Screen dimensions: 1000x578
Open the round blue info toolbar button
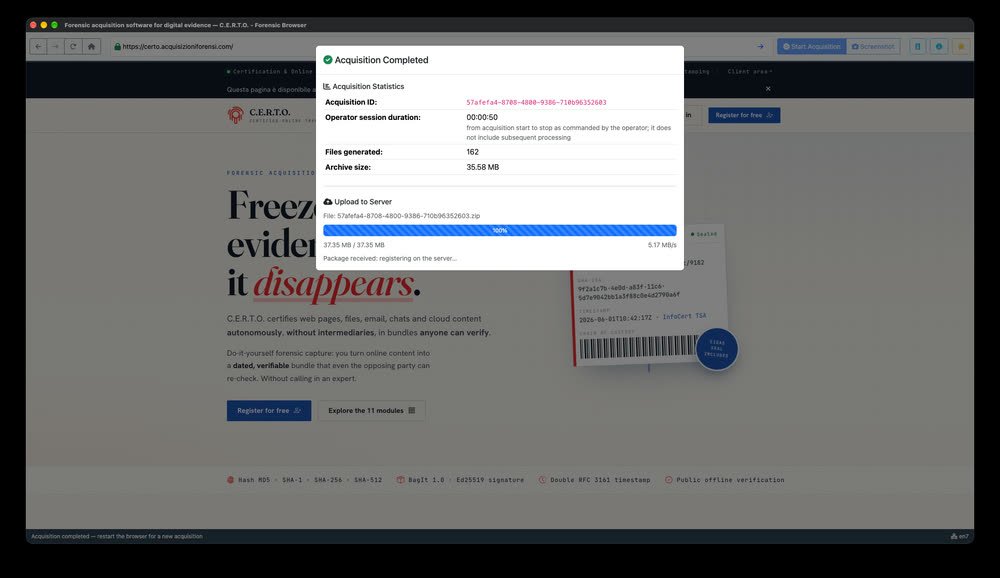(939, 47)
